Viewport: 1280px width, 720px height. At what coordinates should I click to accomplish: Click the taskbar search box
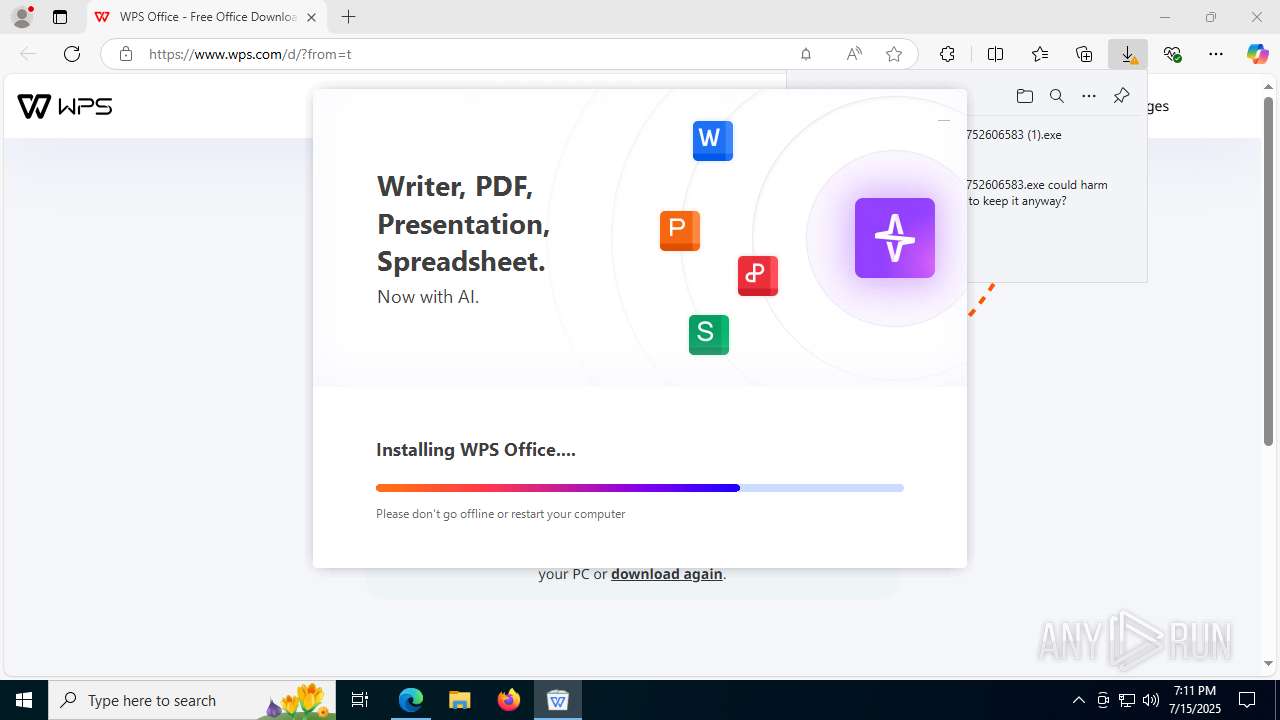[x=193, y=700]
